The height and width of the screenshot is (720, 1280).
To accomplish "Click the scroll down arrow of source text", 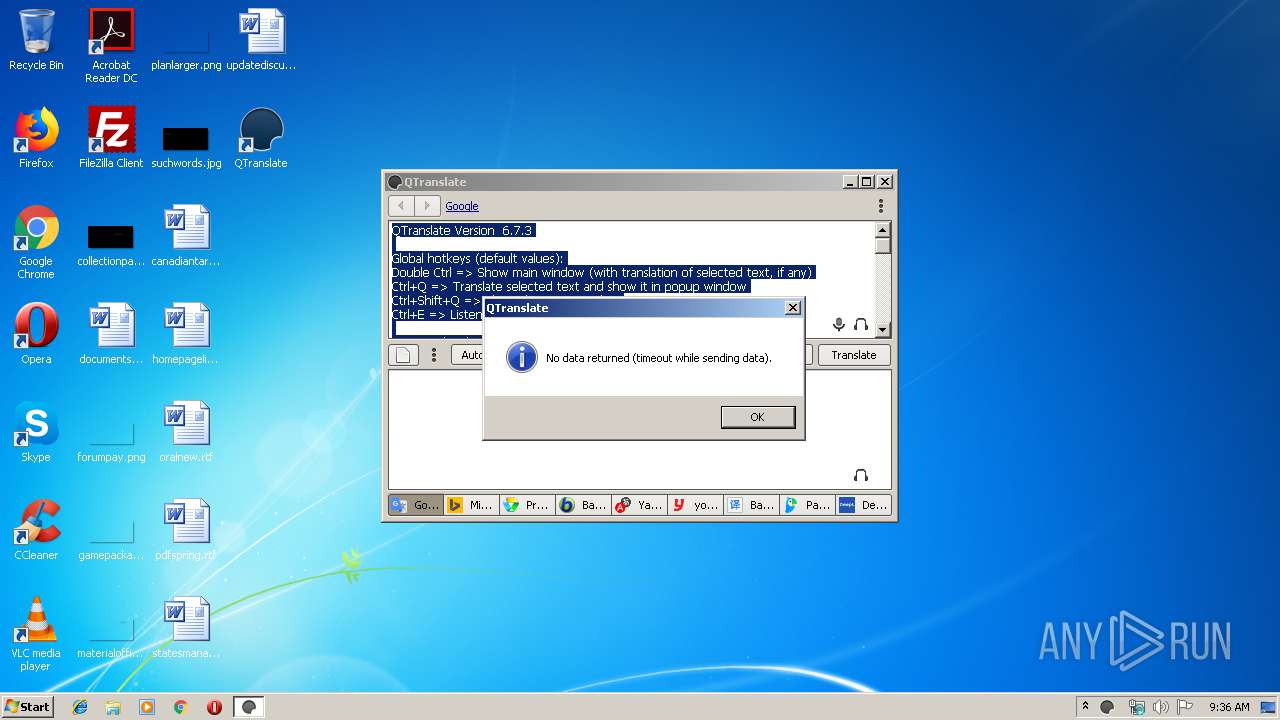I will 883,329.
